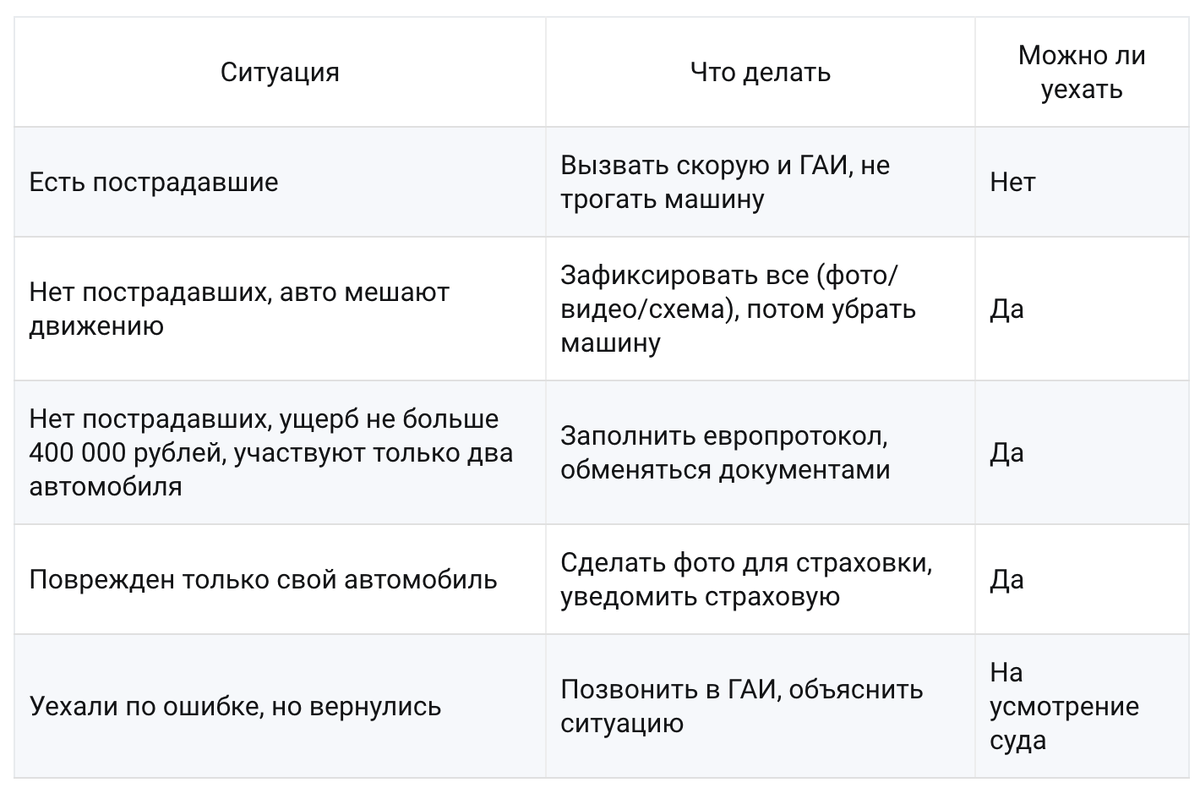Click the 'Нет' answer cell

pyautogui.click(x=1081, y=182)
